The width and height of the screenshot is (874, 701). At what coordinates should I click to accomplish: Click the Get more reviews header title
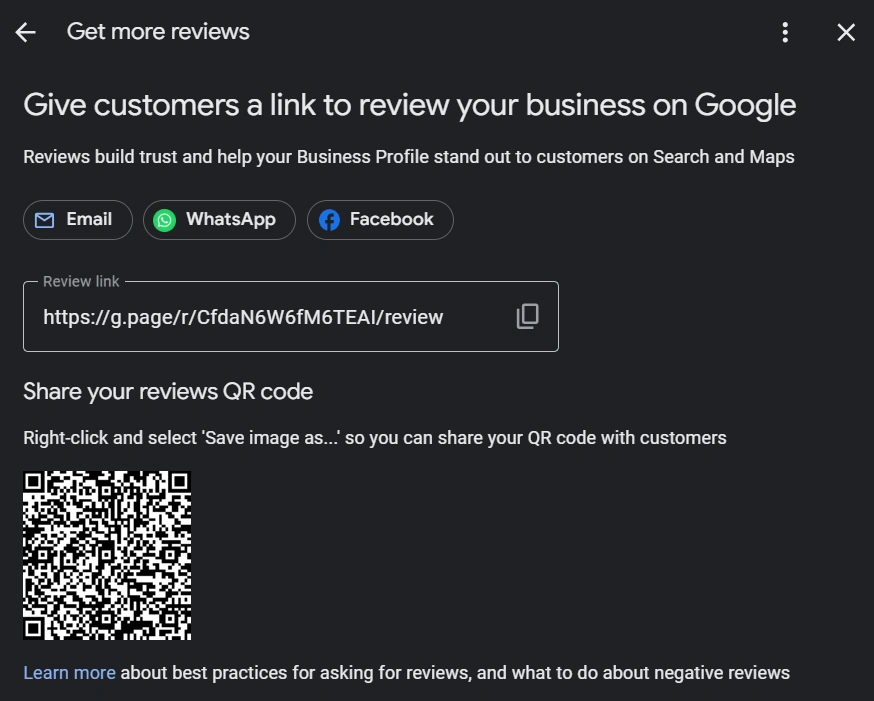158,32
